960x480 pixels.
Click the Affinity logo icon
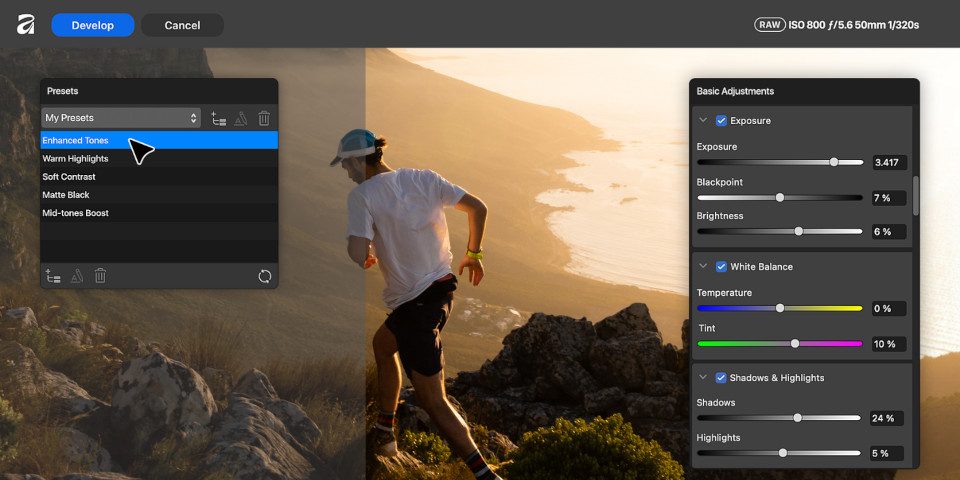point(25,24)
